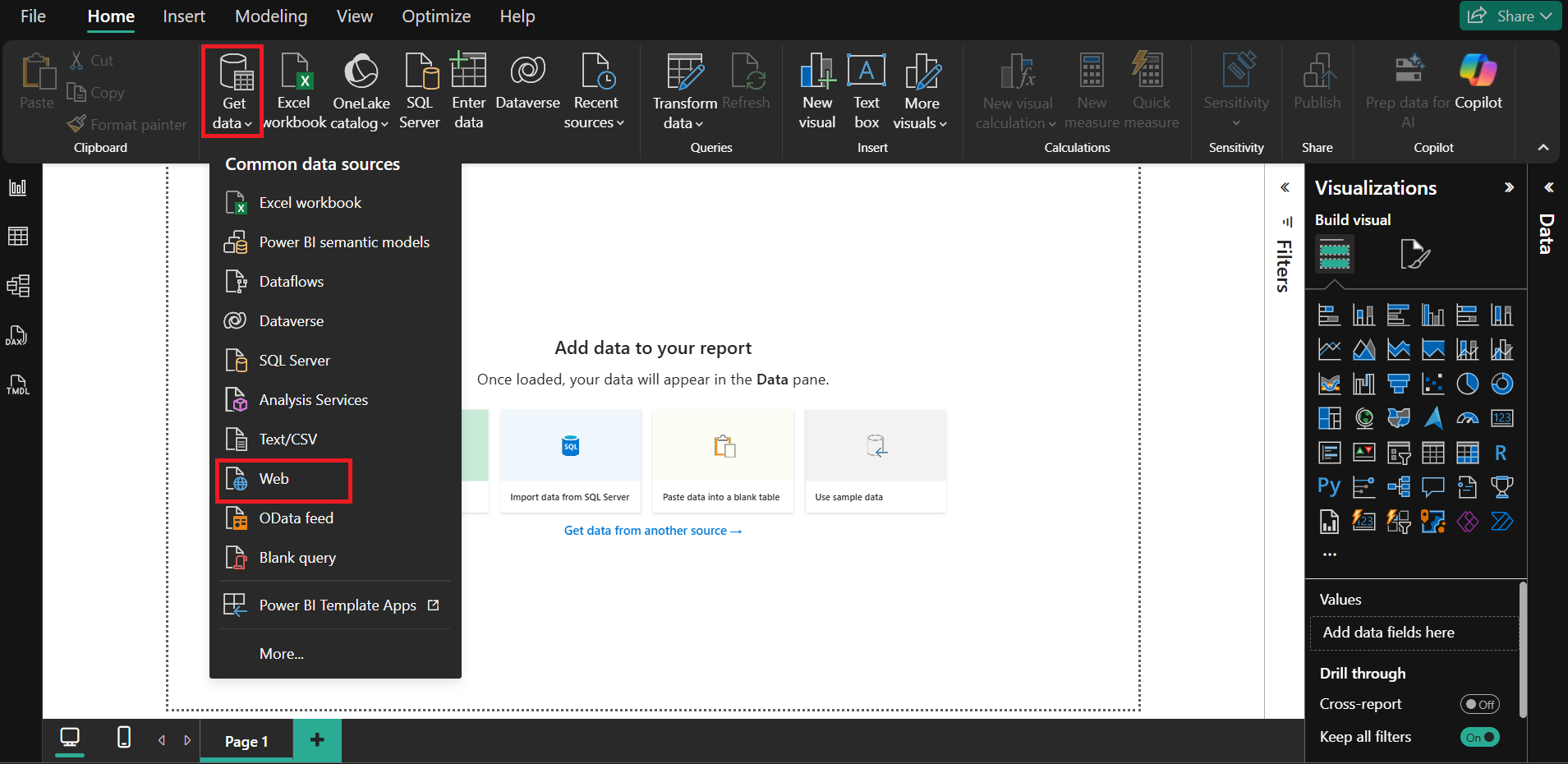1568x764 pixels.
Task: Collapse the ribbon with the chevron arrow
Action: pyautogui.click(x=1543, y=148)
